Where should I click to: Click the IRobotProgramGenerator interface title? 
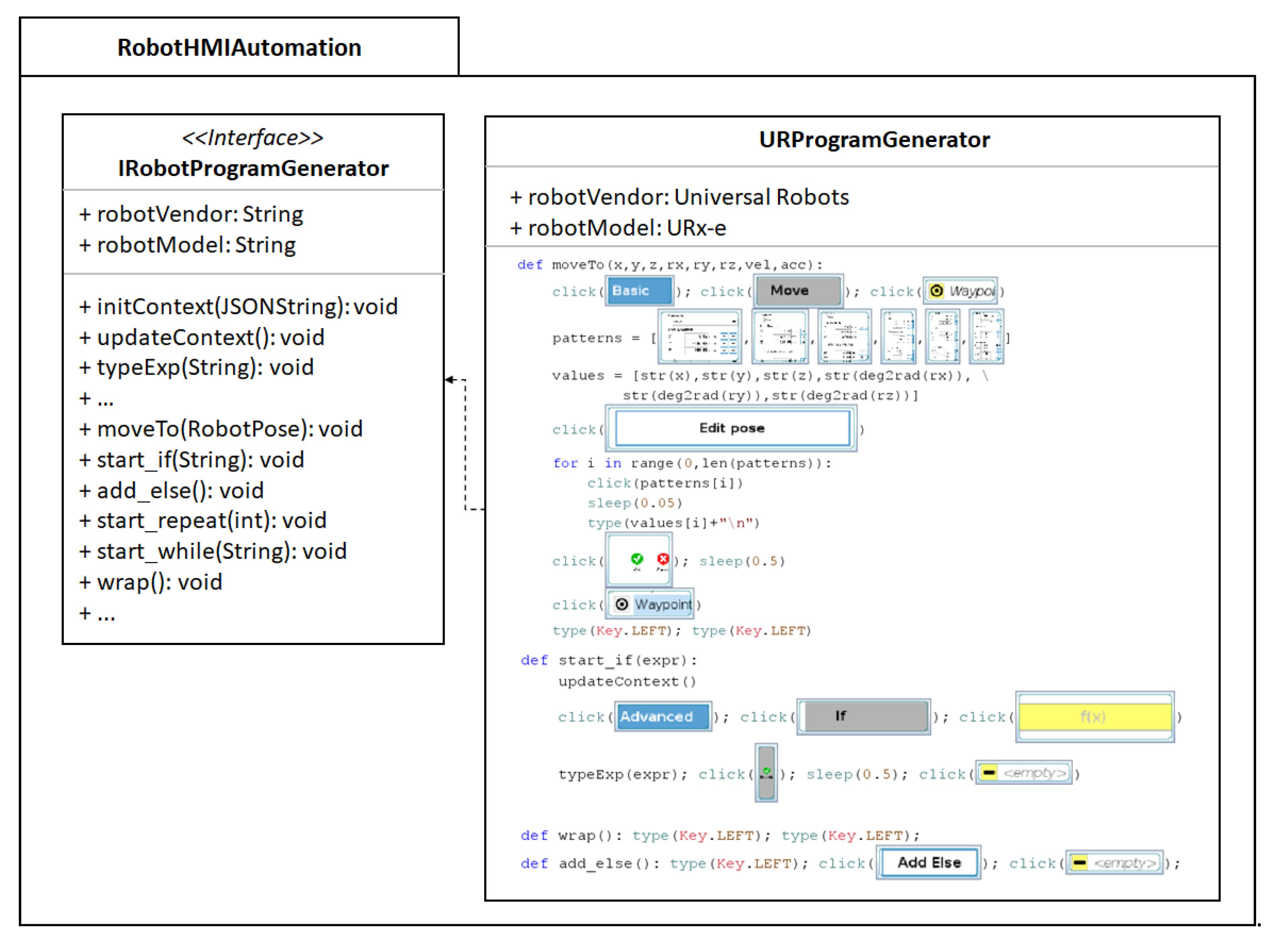(253, 168)
